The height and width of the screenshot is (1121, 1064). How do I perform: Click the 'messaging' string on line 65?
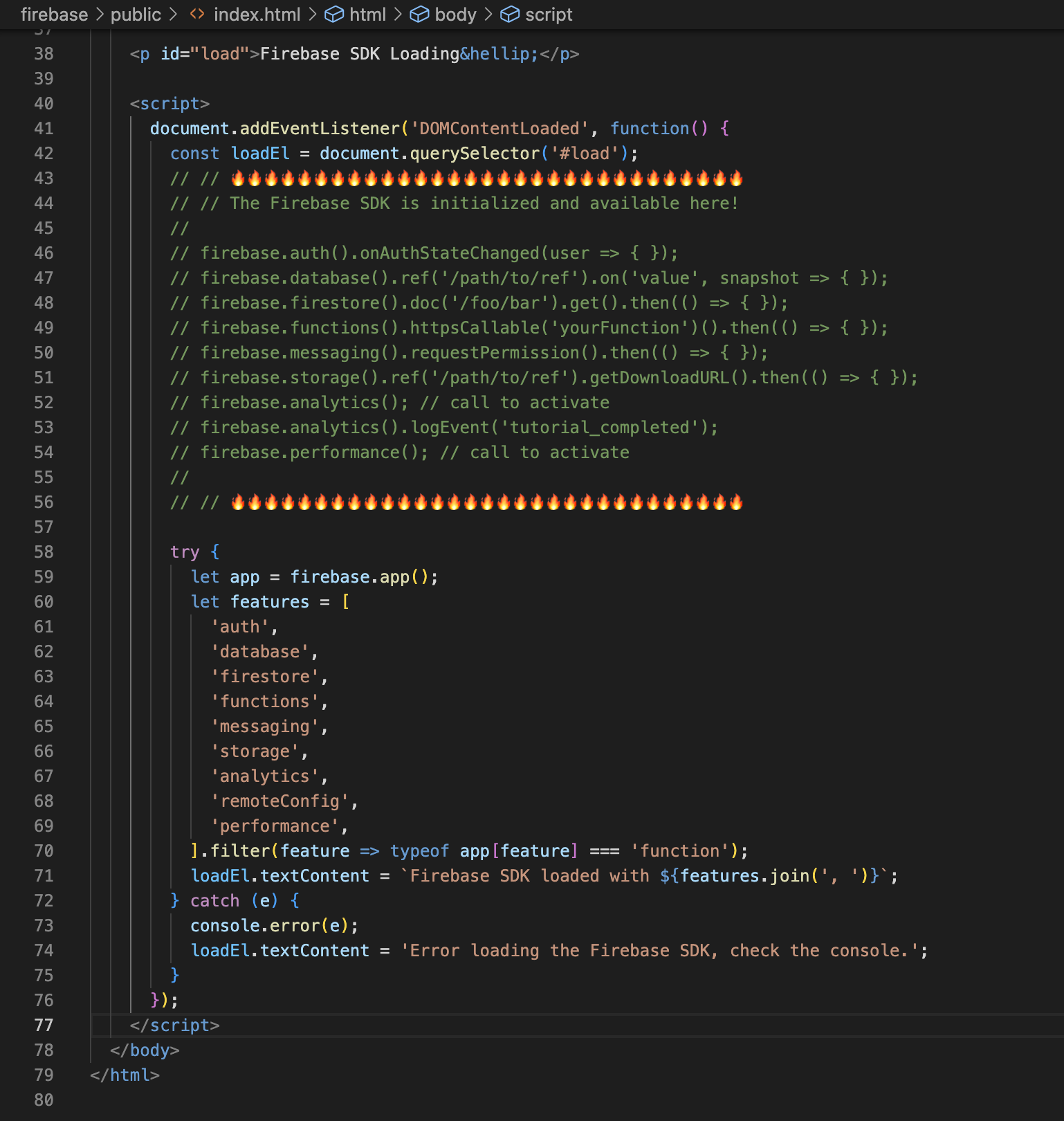265,727
